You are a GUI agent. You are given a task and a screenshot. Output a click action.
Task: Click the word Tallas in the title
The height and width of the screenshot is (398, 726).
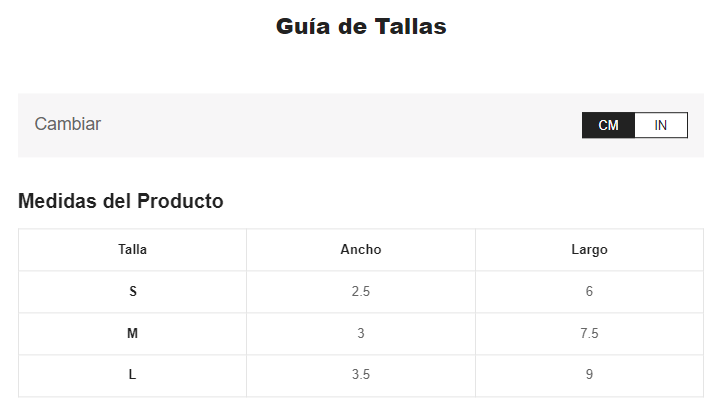[x=411, y=26]
